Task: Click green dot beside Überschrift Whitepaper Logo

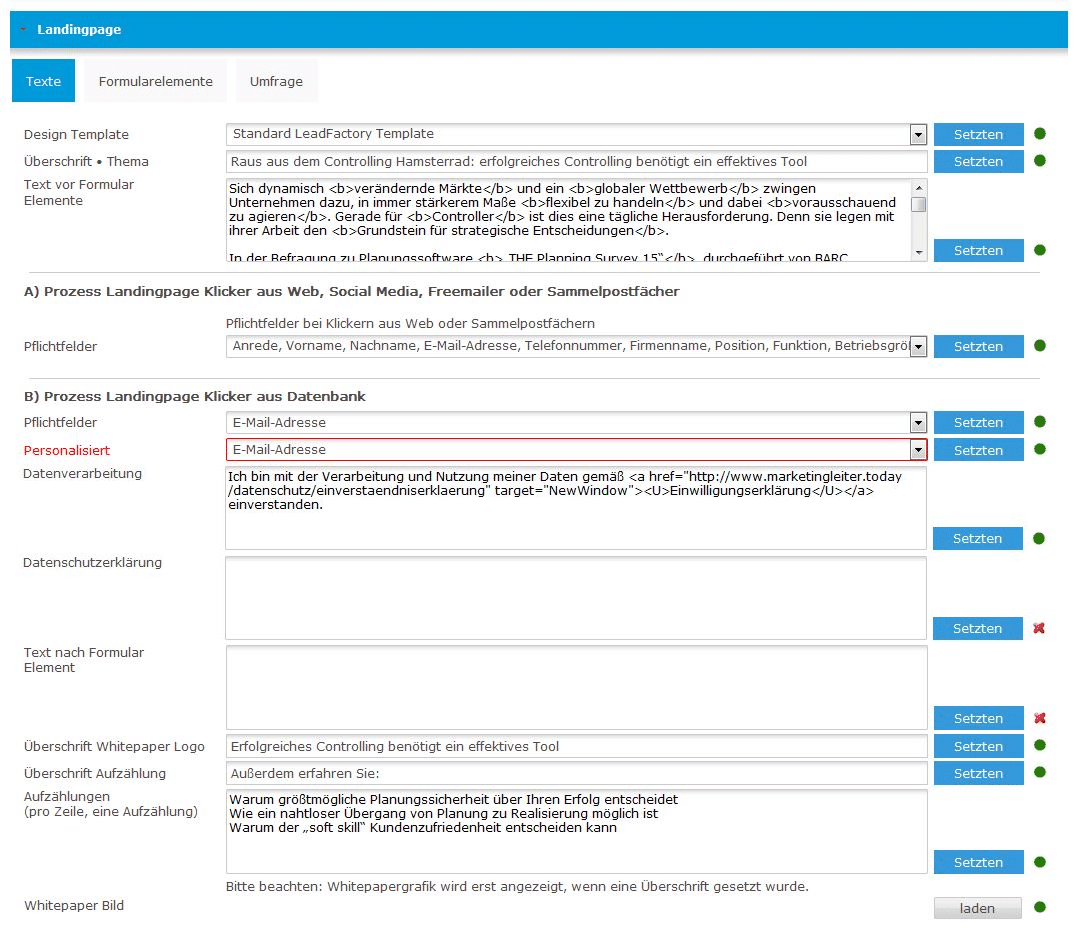Action: [1039, 746]
